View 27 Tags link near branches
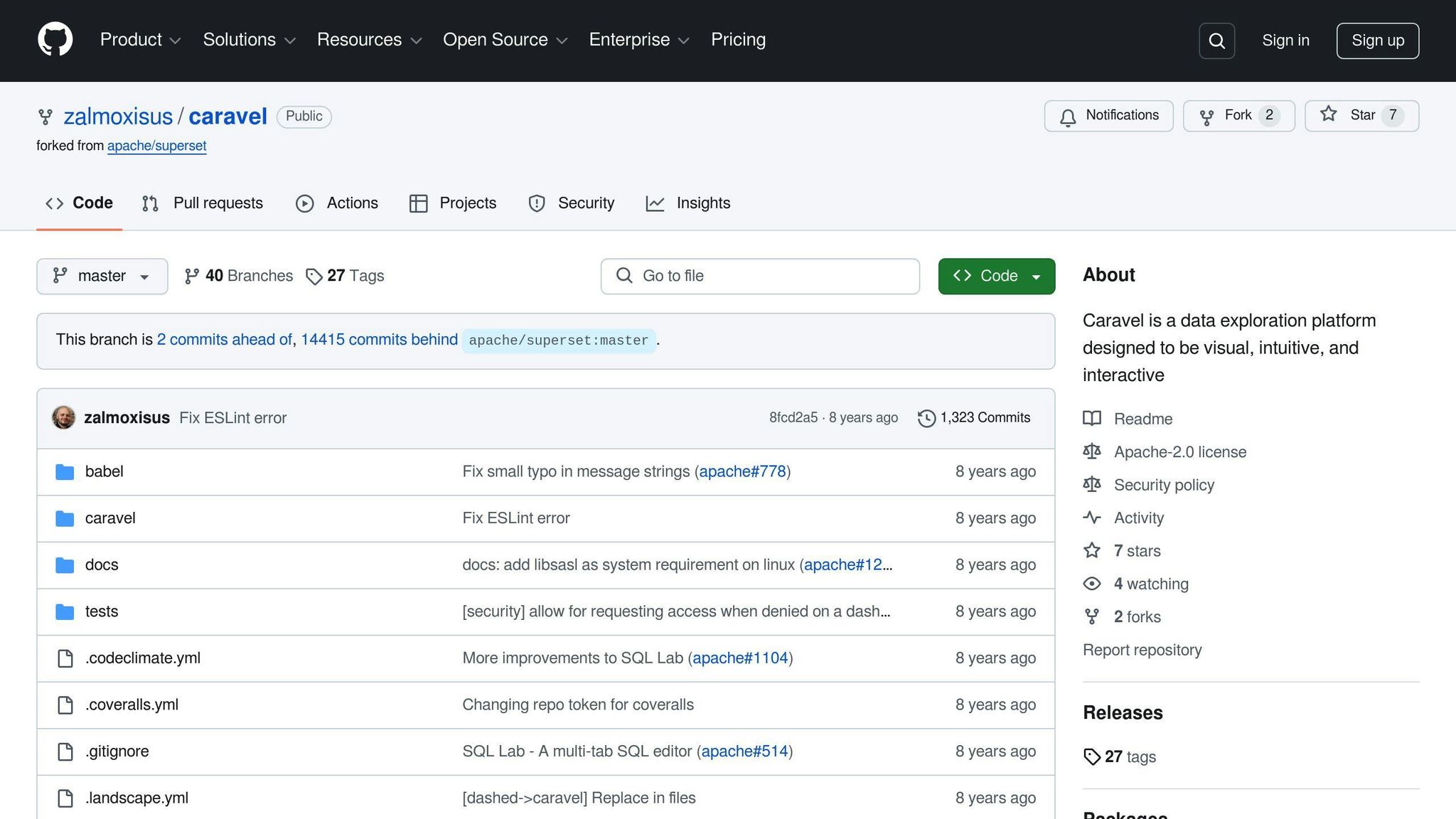Screen dimensions: 1456x819 point(345,276)
